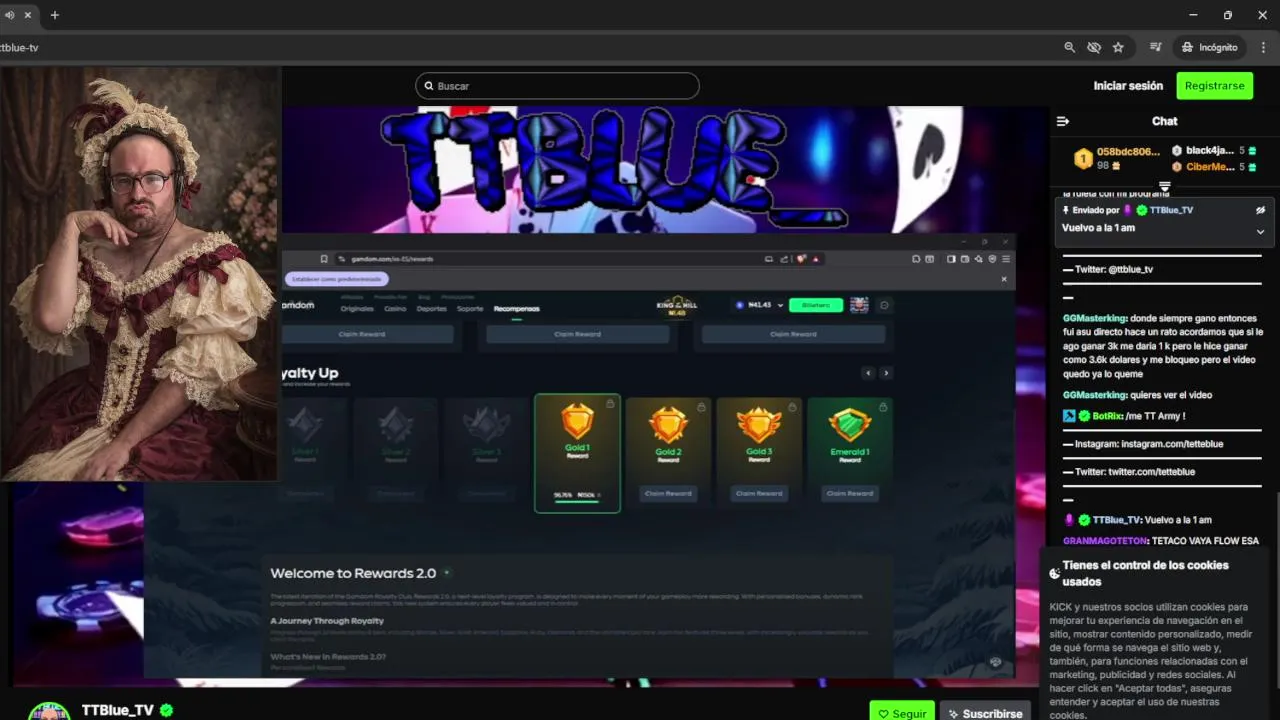Viewport: 1280px width, 720px height.
Task: Click Claim Reward under Gold 2
Action: pyautogui.click(x=668, y=493)
